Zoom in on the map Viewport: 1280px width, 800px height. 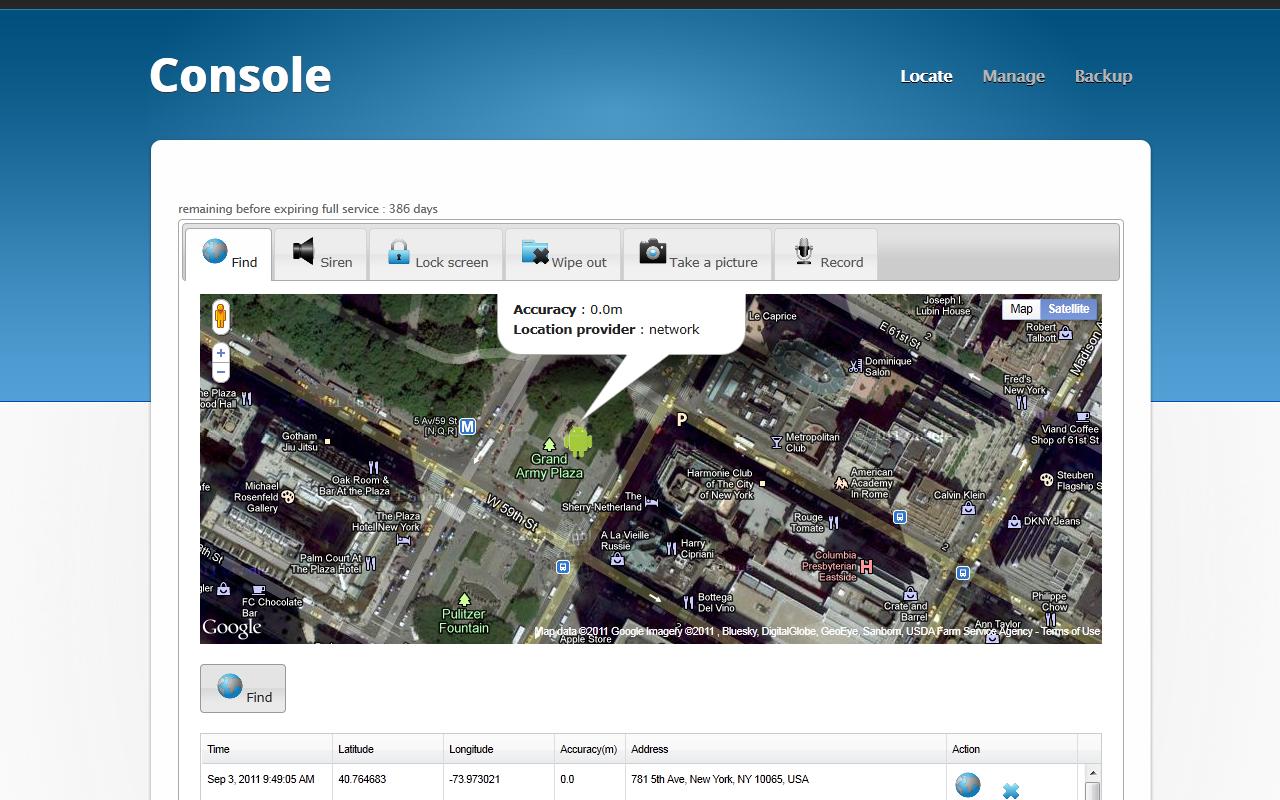coord(221,353)
